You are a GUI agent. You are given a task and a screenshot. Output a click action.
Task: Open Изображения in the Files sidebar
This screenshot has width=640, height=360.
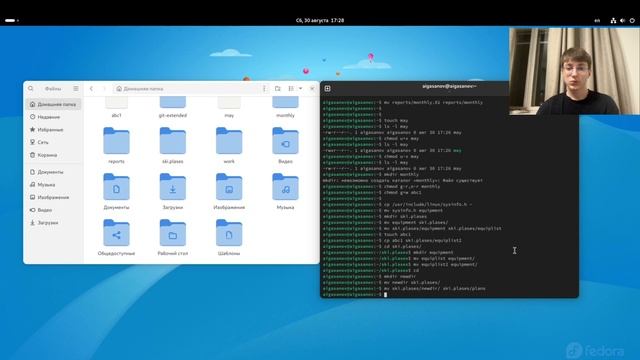(x=53, y=198)
